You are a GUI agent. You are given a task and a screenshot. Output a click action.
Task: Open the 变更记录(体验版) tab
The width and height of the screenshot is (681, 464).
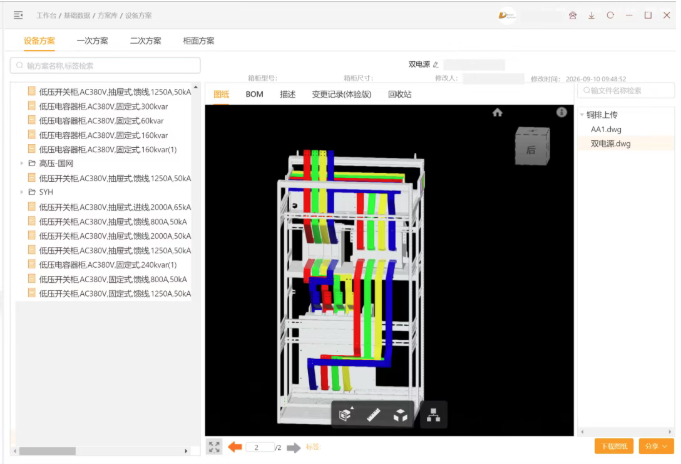(x=341, y=94)
